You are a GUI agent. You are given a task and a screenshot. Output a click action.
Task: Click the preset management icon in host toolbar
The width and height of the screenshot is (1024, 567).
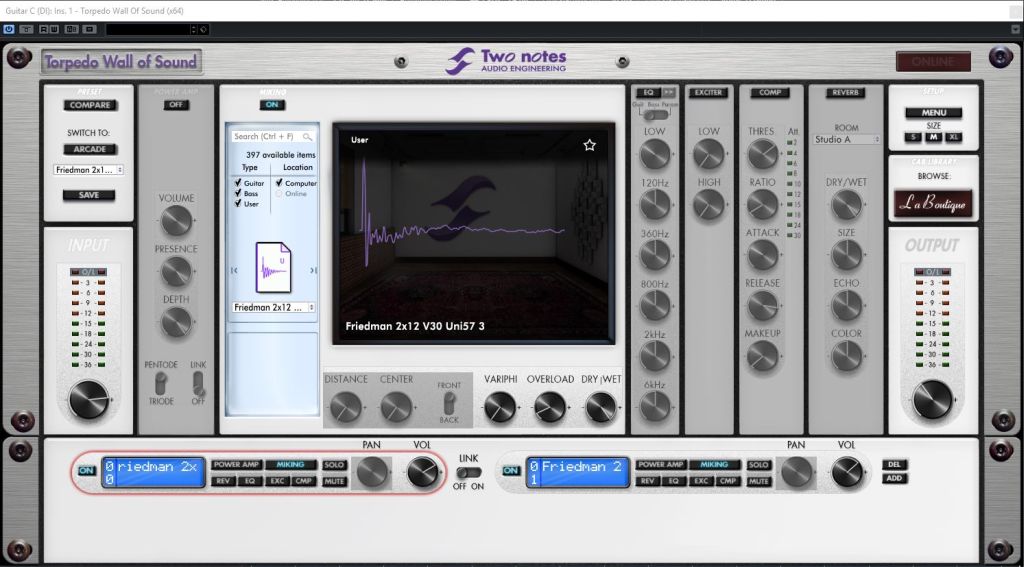[204, 29]
